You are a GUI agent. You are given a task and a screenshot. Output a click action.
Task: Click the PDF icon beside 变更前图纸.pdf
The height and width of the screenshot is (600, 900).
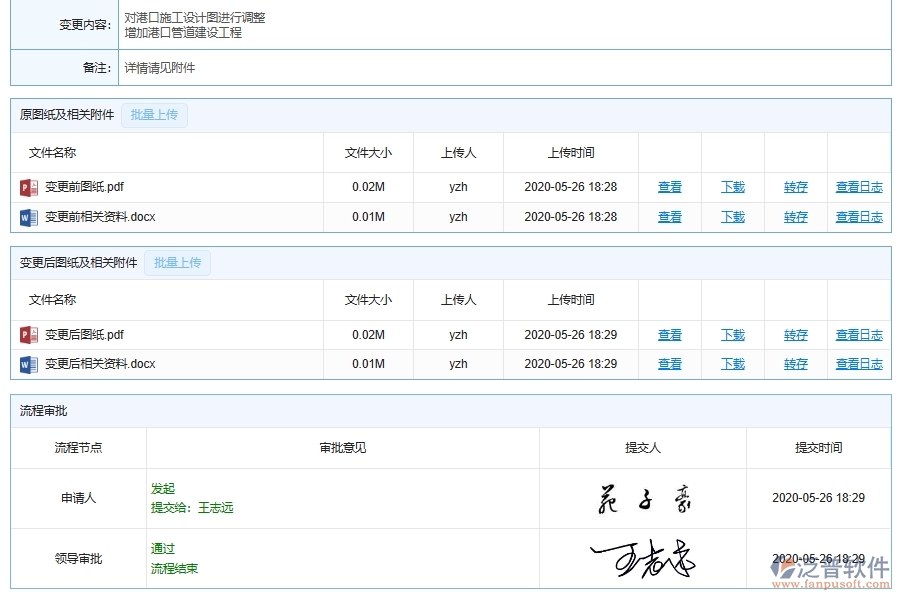pyautogui.click(x=28, y=187)
